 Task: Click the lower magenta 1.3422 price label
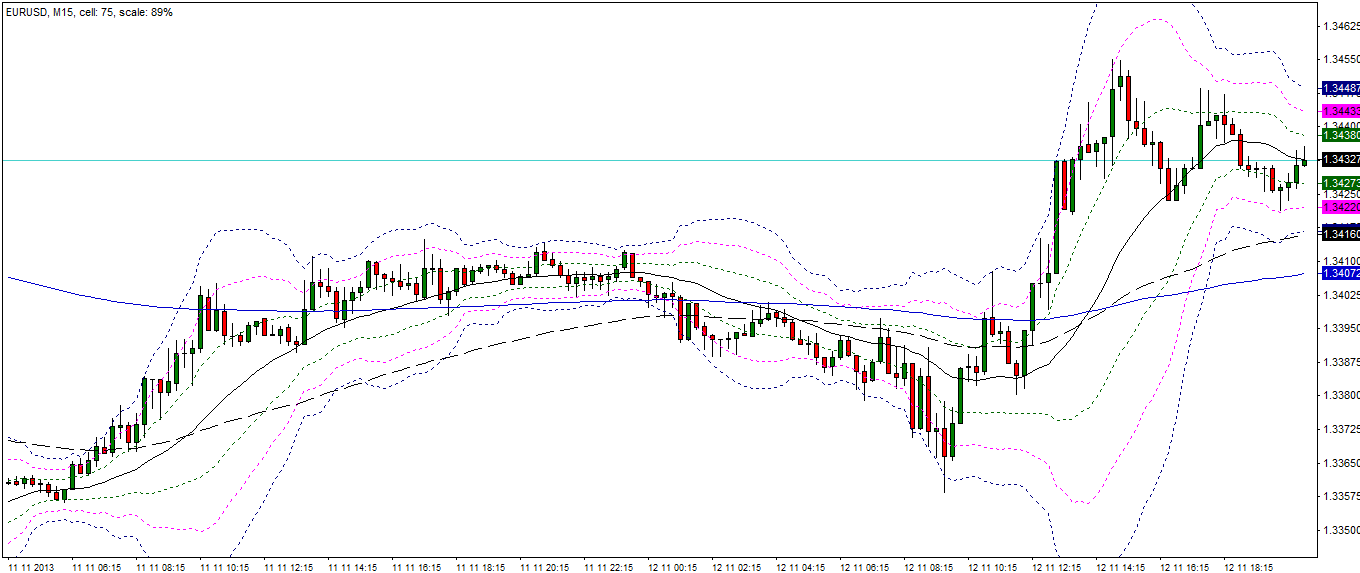tap(1340, 207)
